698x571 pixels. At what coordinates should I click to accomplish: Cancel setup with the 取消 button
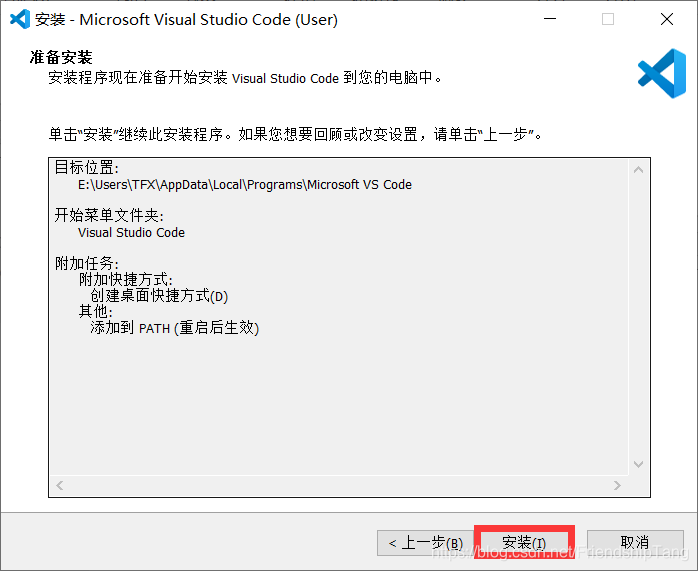tap(635, 543)
